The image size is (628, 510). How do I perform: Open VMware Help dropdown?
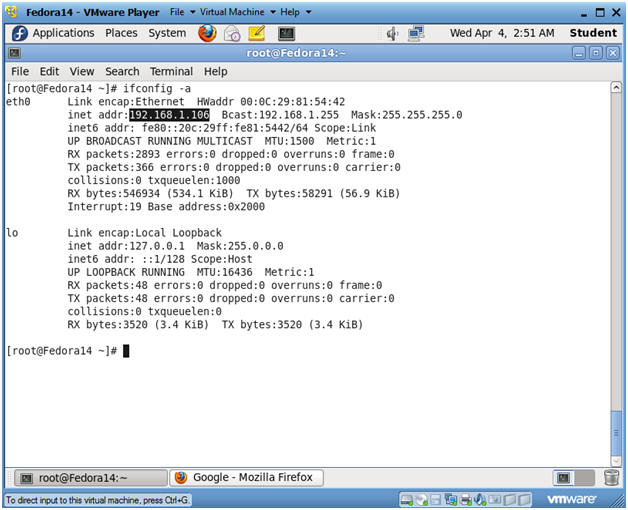pyautogui.click(x=296, y=12)
